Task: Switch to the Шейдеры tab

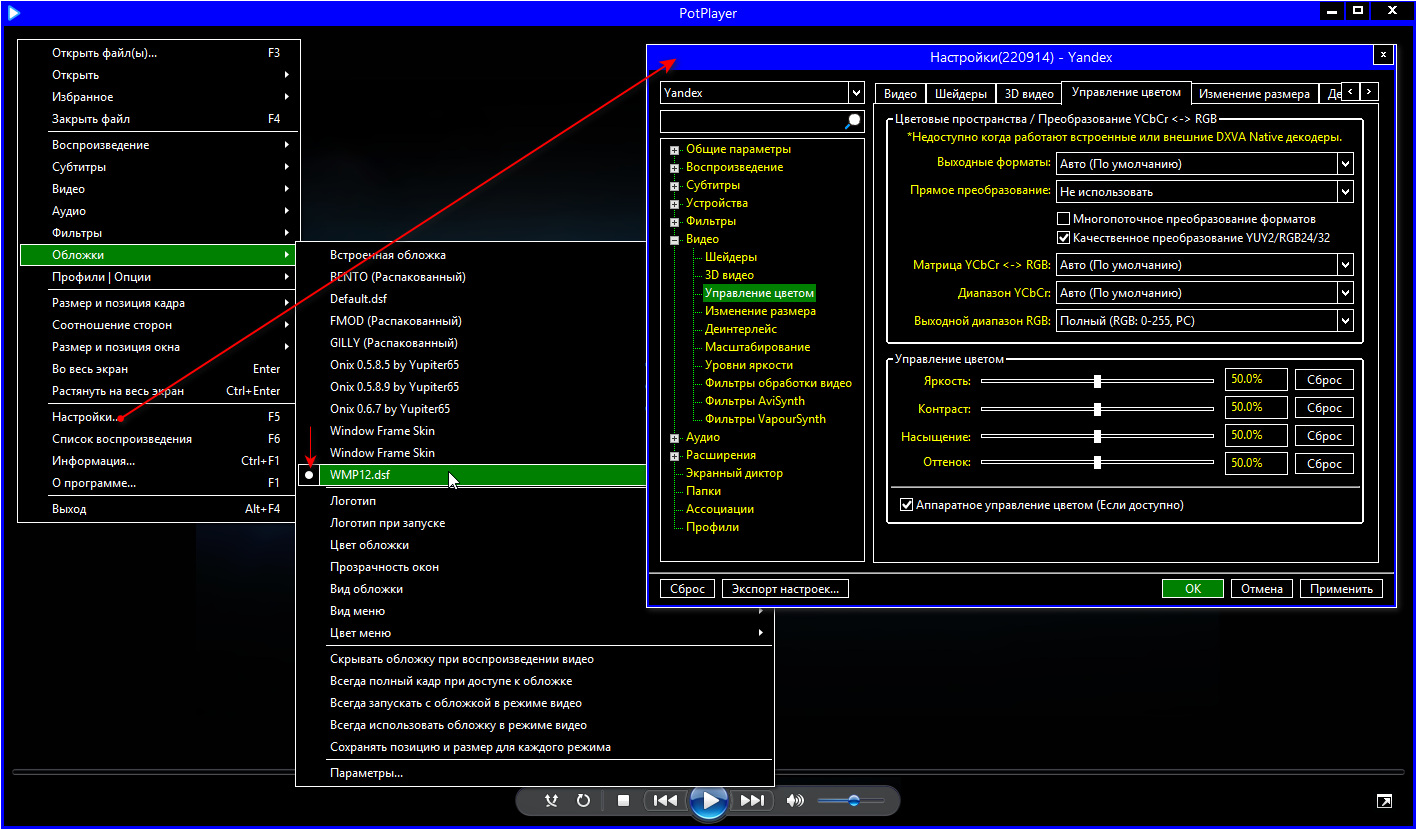Action: pos(960,94)
